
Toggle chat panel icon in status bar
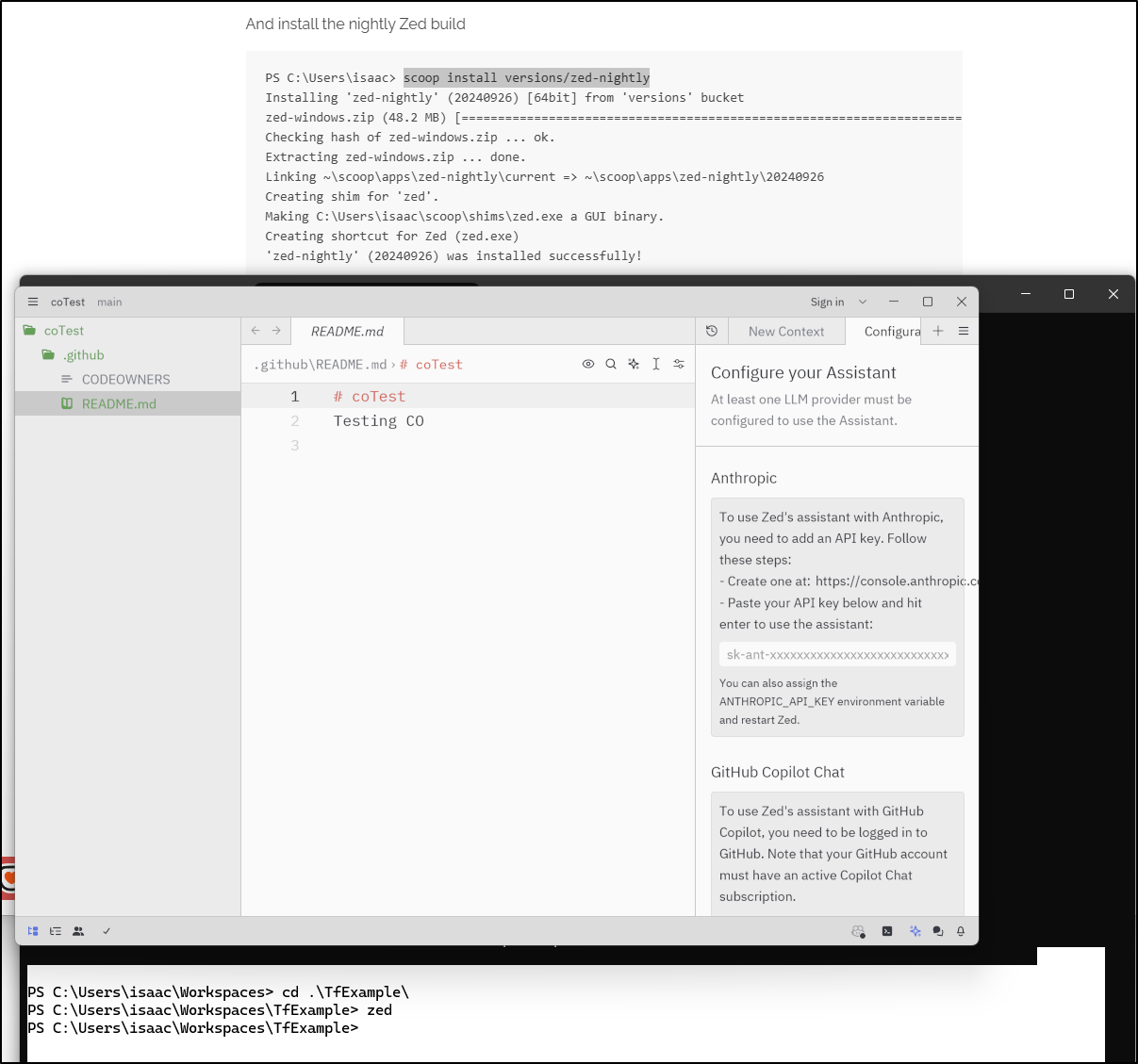pyautogui.click(x=938, y=931)
